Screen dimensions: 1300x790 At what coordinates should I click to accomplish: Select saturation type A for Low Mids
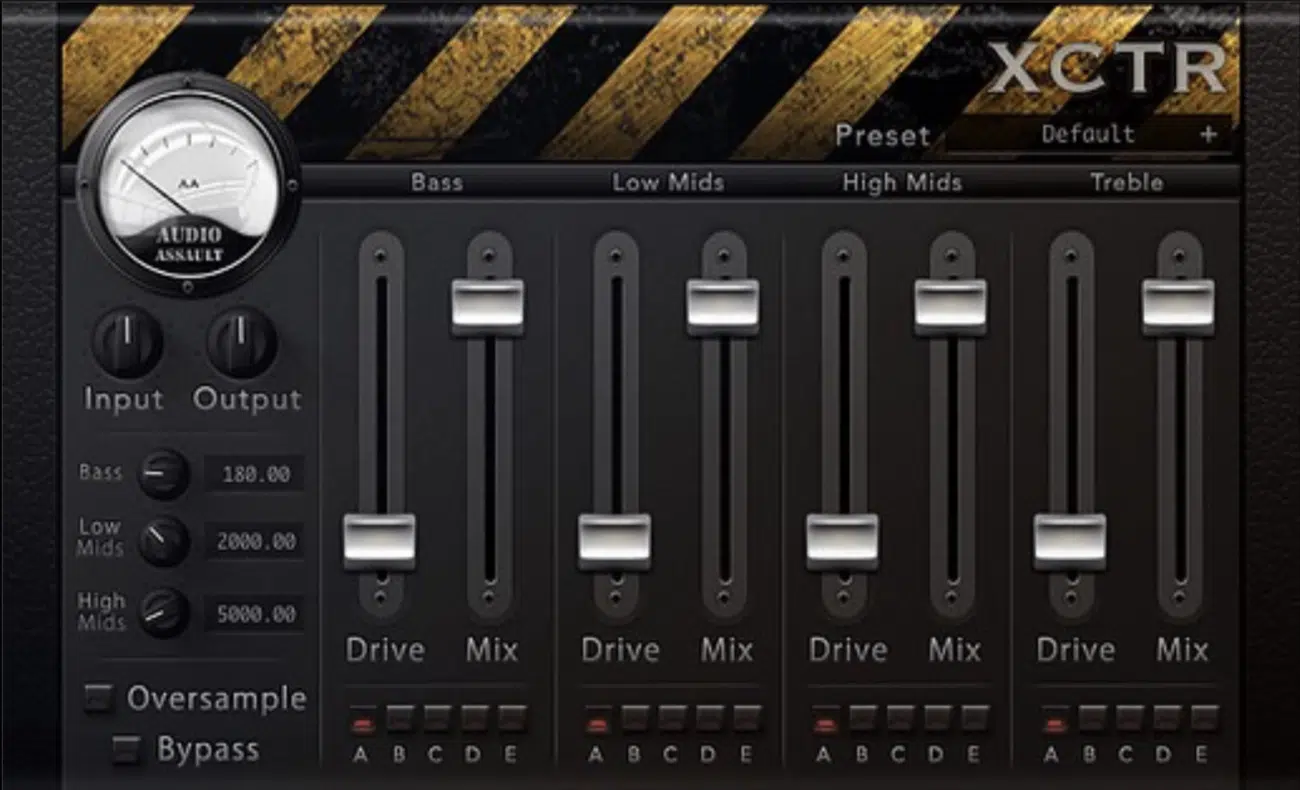click(598, 719)
